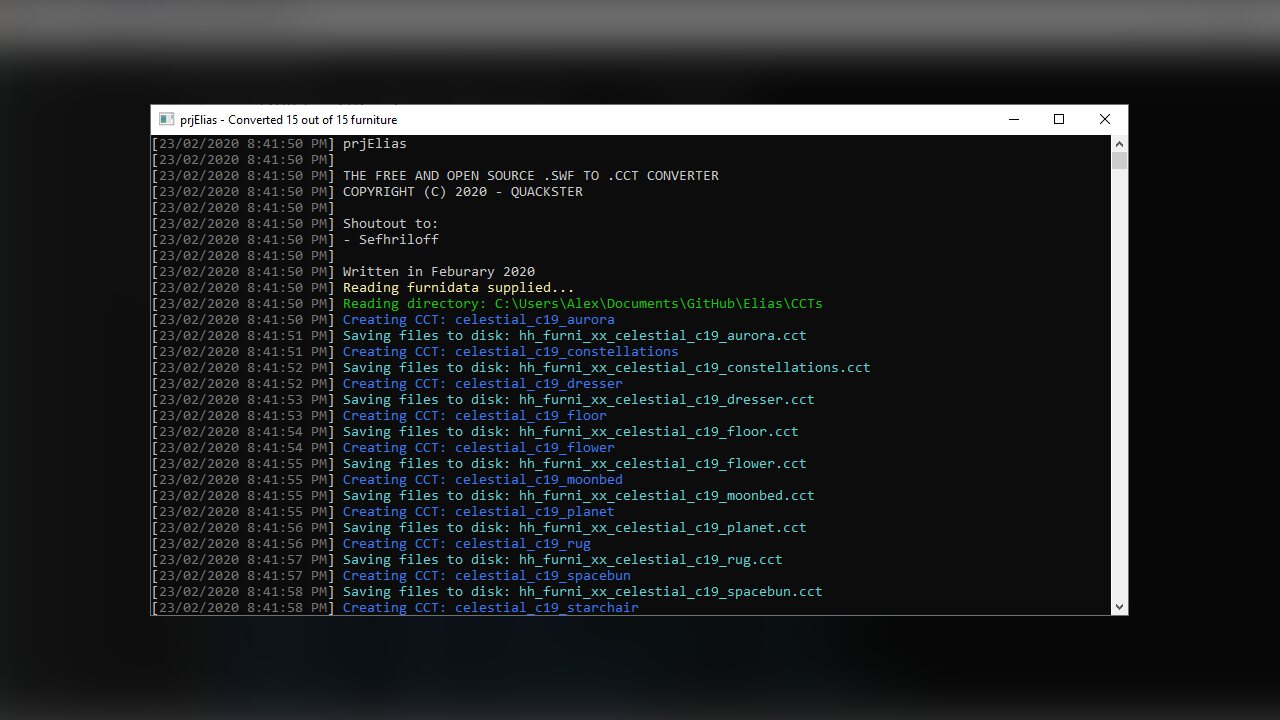Click 'Creating CCT: celestial_c19_aurora' line
This screenshot has width=1280, height=720.
[479, 319]
